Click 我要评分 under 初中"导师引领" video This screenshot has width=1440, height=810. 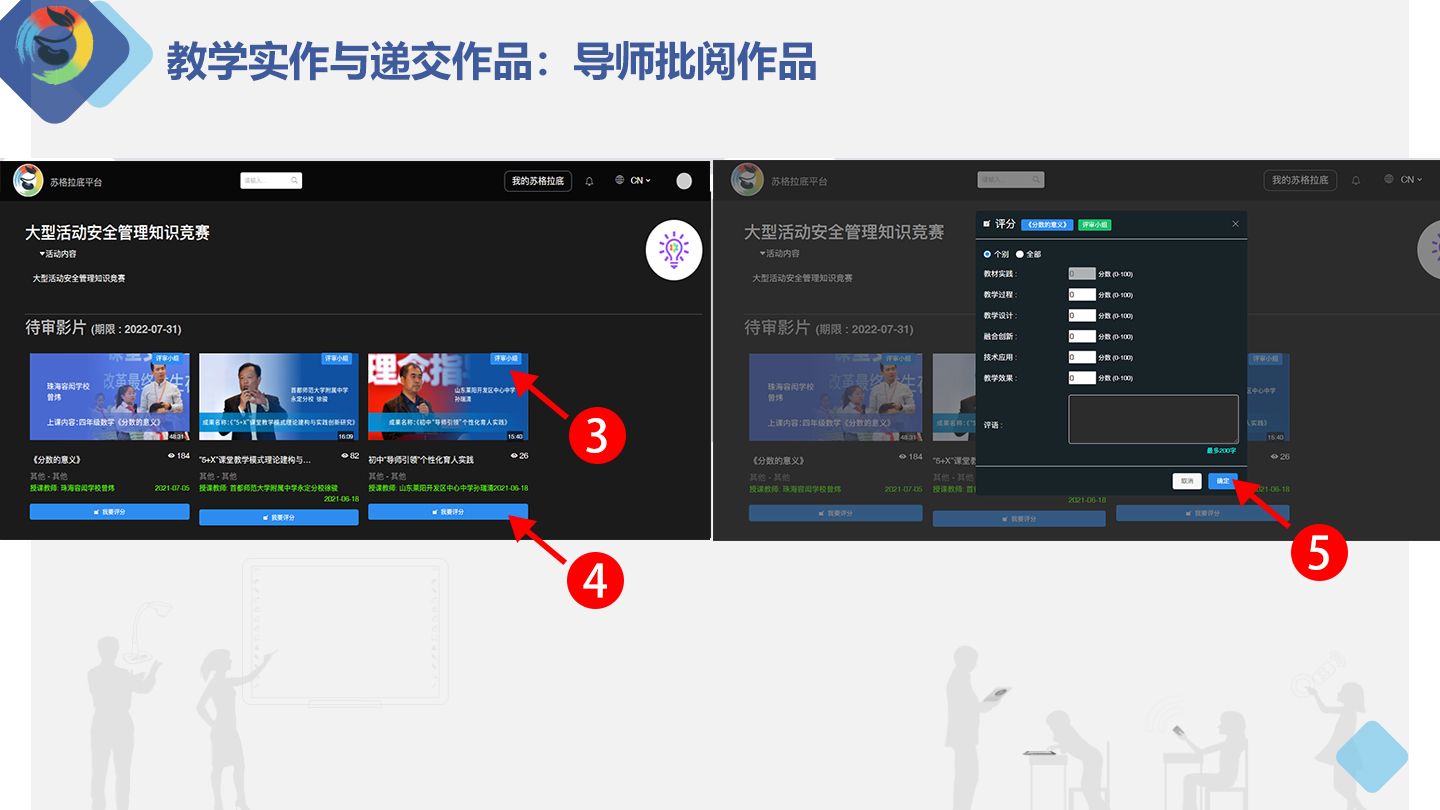(x=447, y=512)
